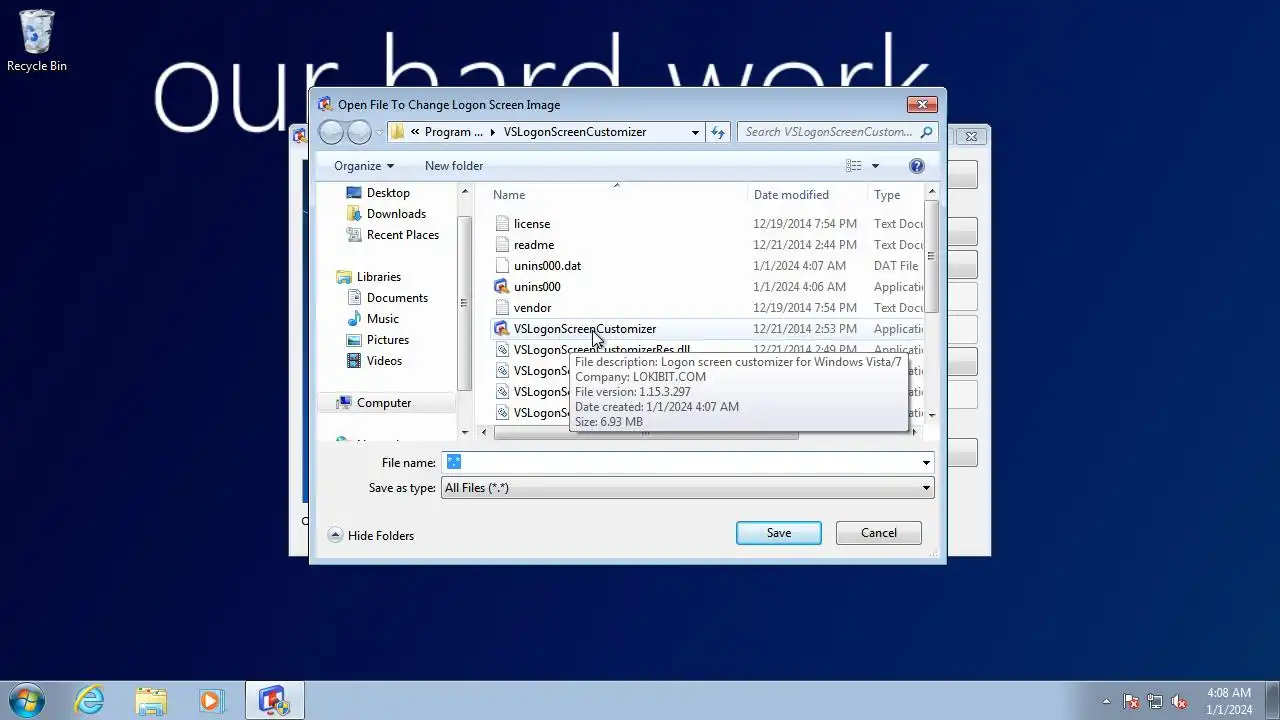Click the VSLogonScreenCustomizer address bar segment
Viewport: 1280px width, 720px height.
pos(575,132)
